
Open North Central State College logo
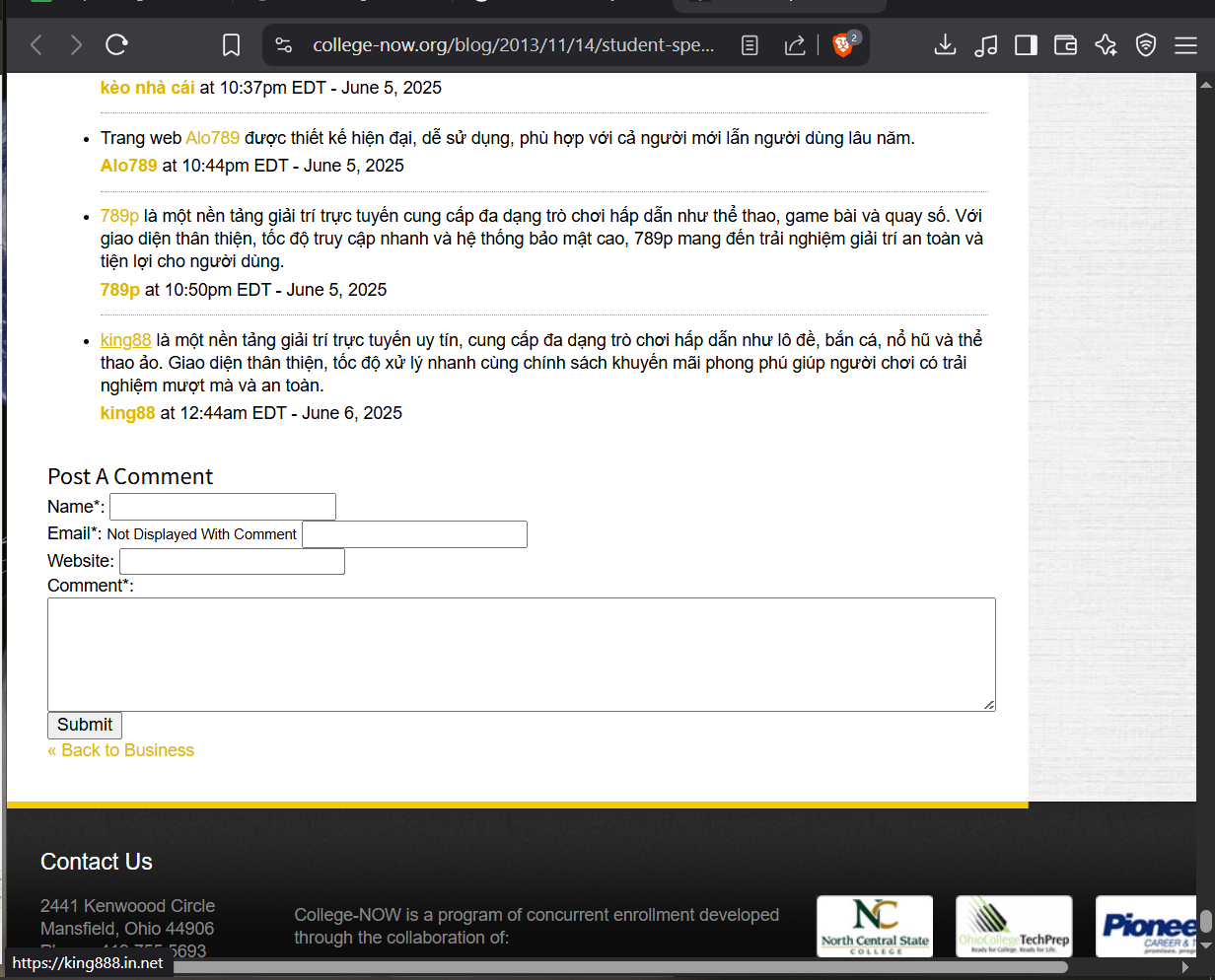pos(875,926)
